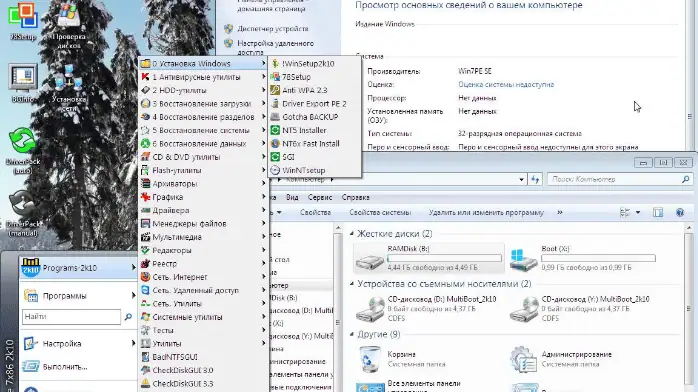Open Programs-2k10 start menu entry
The width and height of the screenshot is (698, 392).
(x=78, y=268)
